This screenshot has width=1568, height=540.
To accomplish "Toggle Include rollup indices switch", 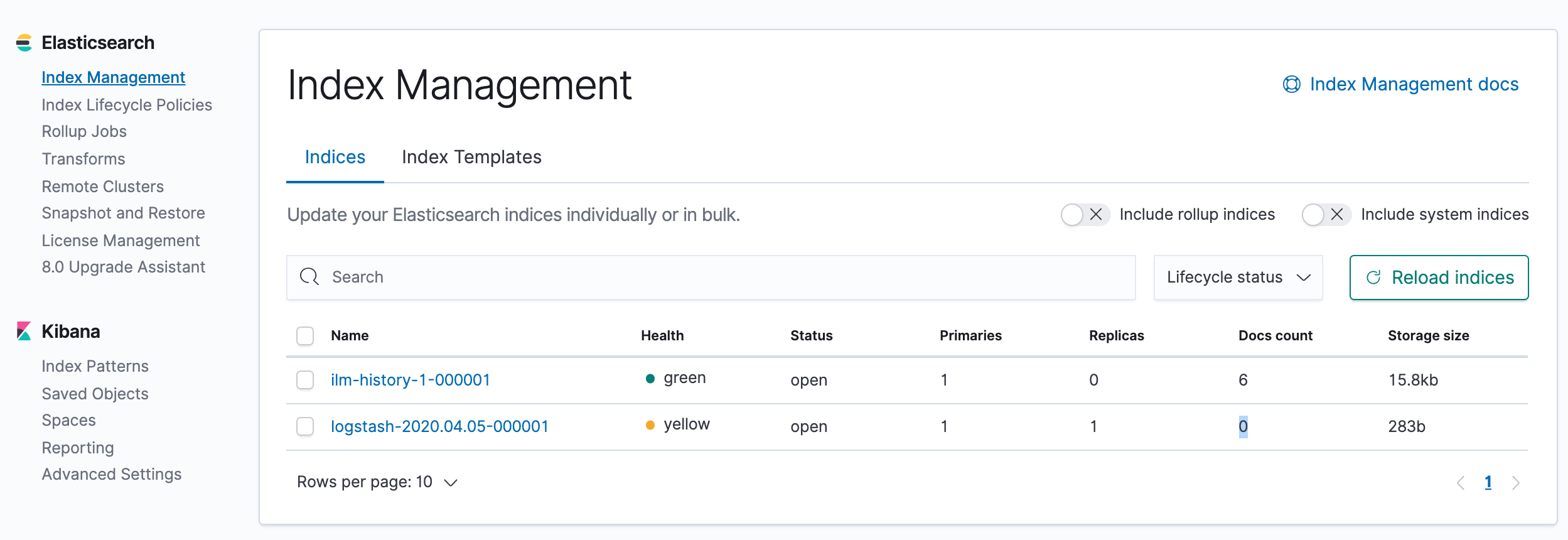I will [x=1085, y=215].
